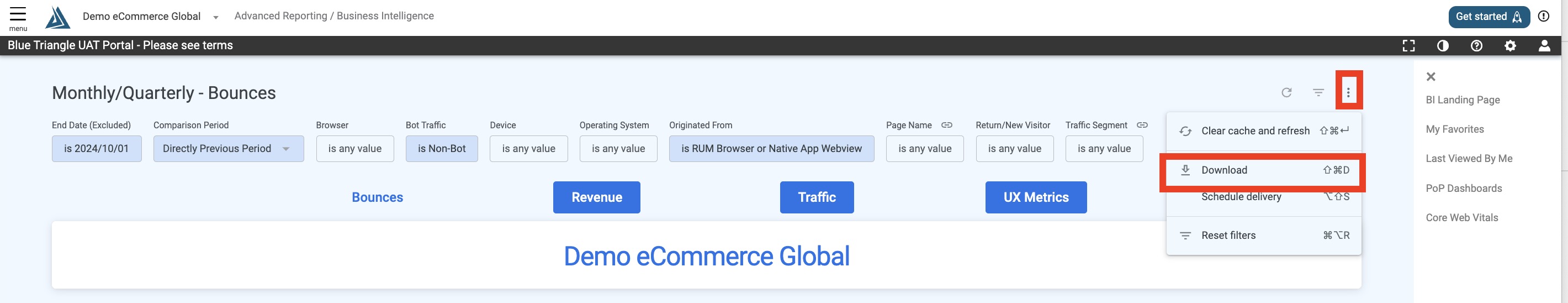The width and height of the screenshot is (1568, 303).
Task: Open Return/New Visitor filter is any value
Action: pyautogui.click(x=1014, y=149)
